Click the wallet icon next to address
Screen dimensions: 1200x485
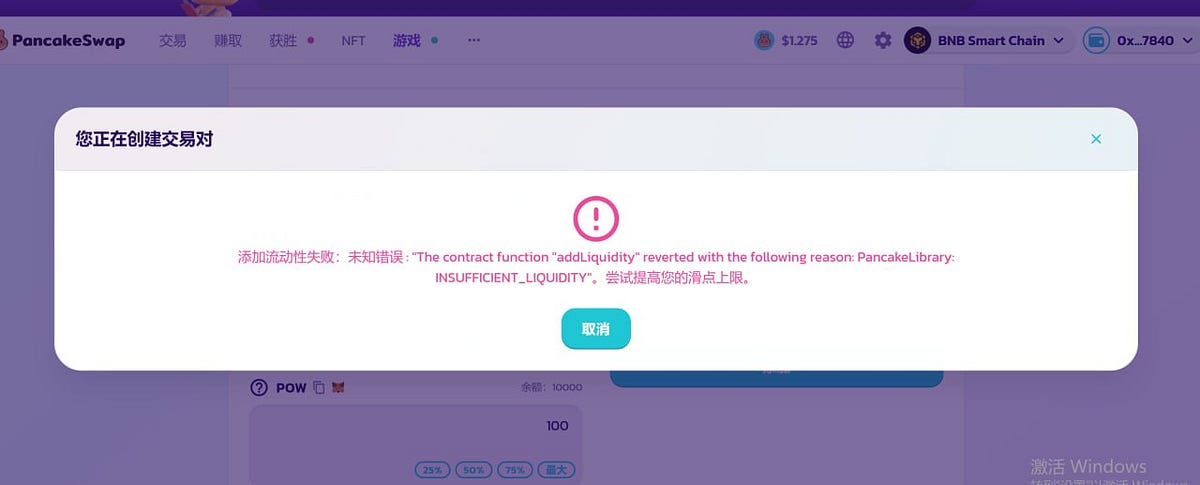tap(1097, 41)
